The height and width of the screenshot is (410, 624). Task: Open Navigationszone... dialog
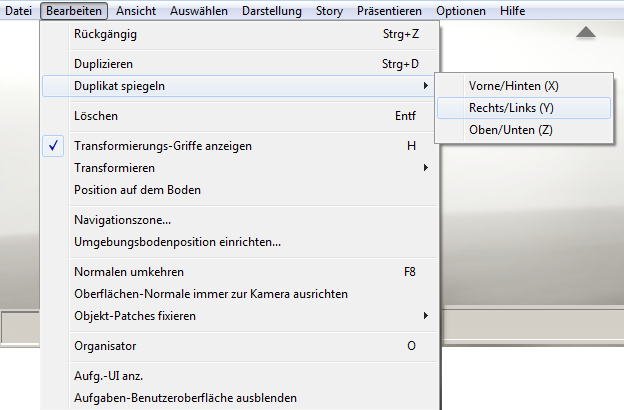point(239,220)
